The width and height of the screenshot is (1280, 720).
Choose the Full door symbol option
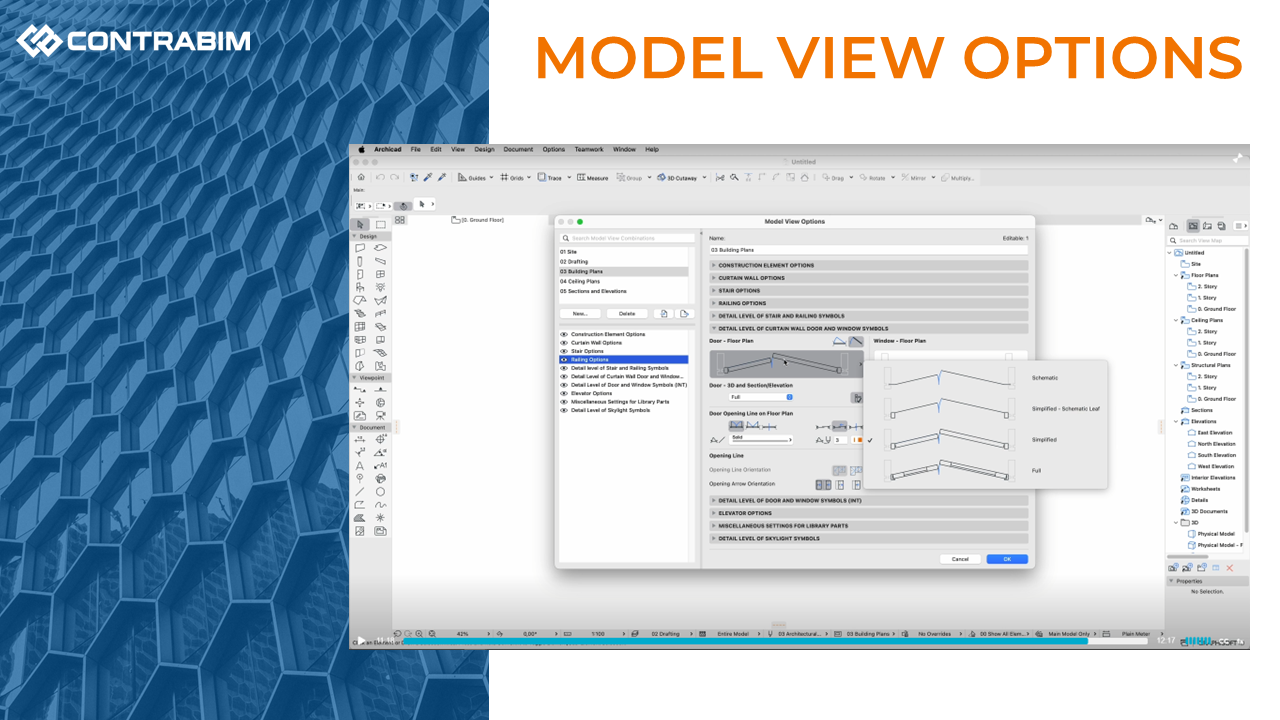984,470
